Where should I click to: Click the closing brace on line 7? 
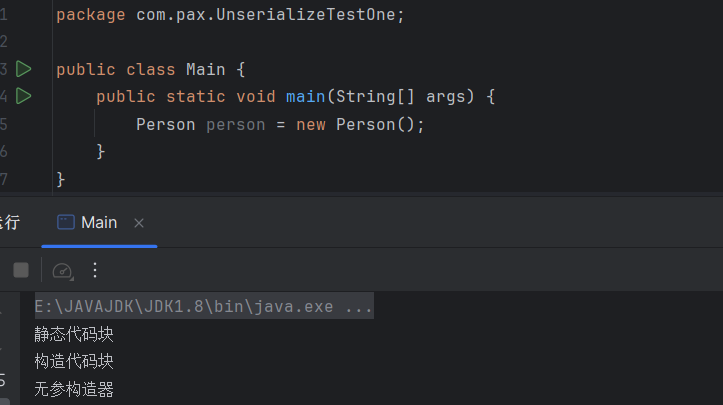pos(60,179)
